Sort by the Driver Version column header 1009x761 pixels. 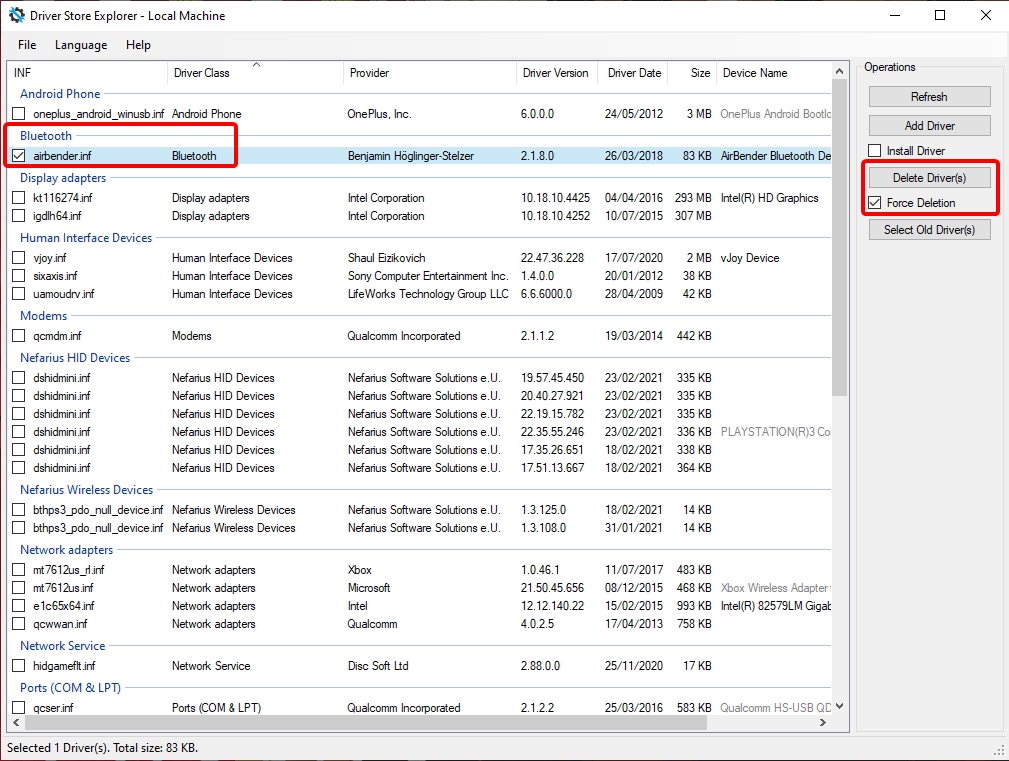pyautogui.click(x=557, y=73)
